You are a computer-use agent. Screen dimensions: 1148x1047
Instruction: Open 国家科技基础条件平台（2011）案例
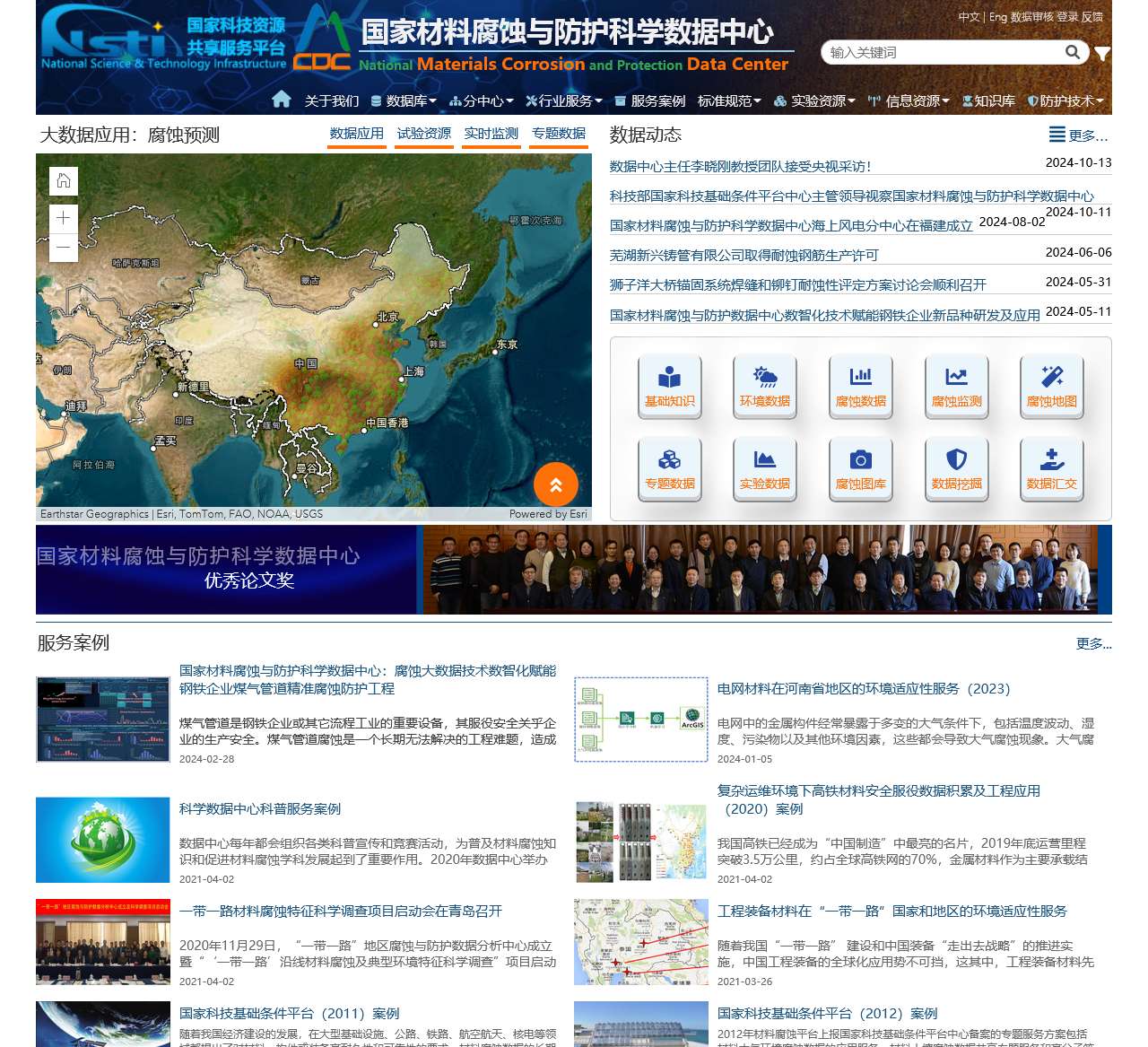pyautogui.click(x=289, y=1013)
